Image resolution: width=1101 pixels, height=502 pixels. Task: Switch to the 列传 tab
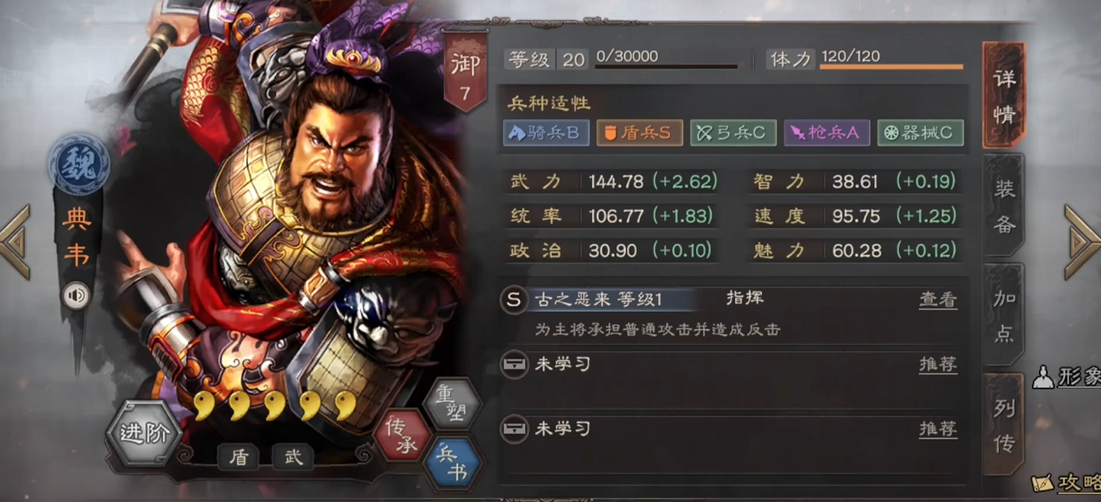coord(1005,425)
